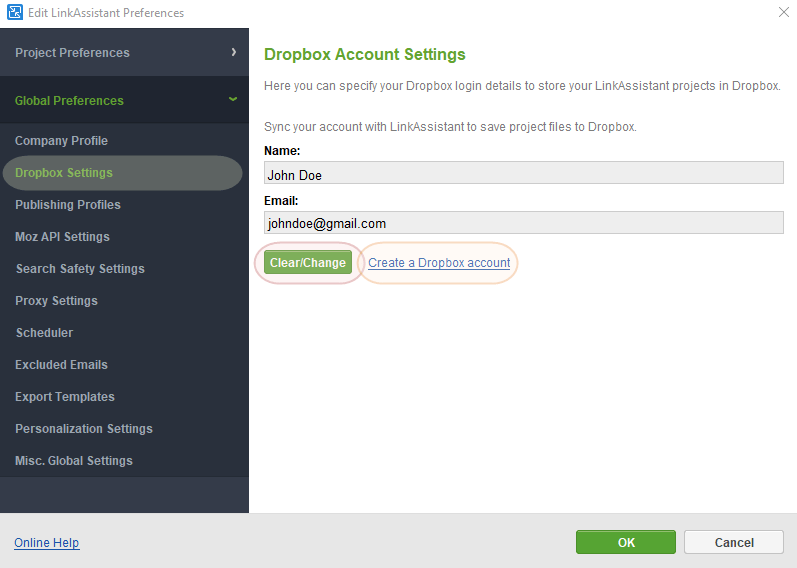Screen dimensions: 797x568
Task: Close the Edit LinkAssistant Preferences dialog
Action: [782, 13]
